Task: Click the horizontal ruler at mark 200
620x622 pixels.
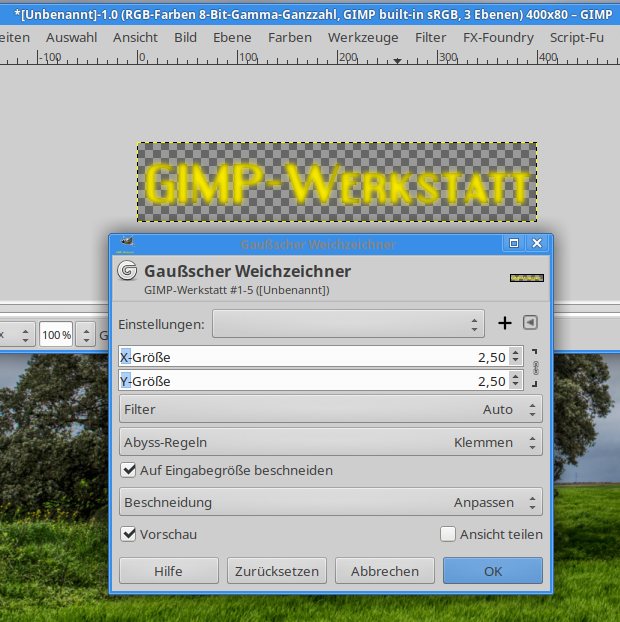Action: click(x=338, y=58)
